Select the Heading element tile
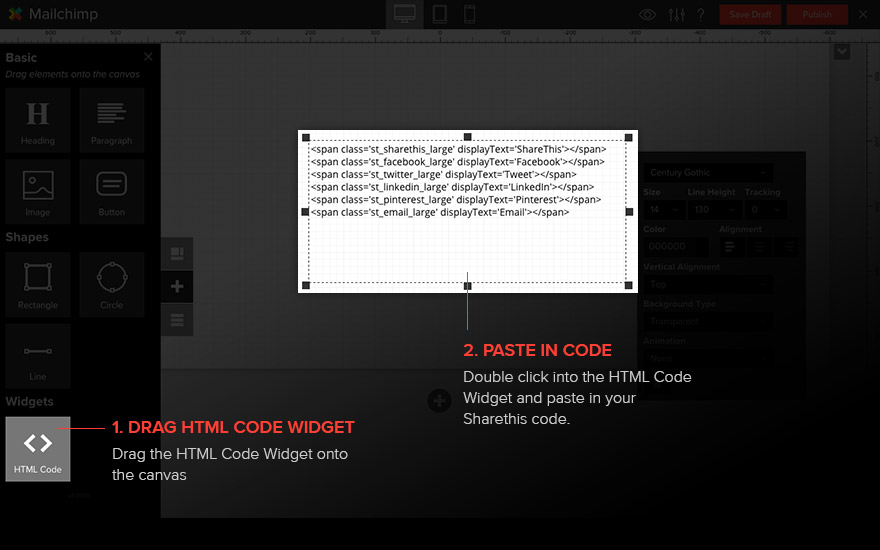The width and height of the screenshot is (880, 550). pos(38,120)
